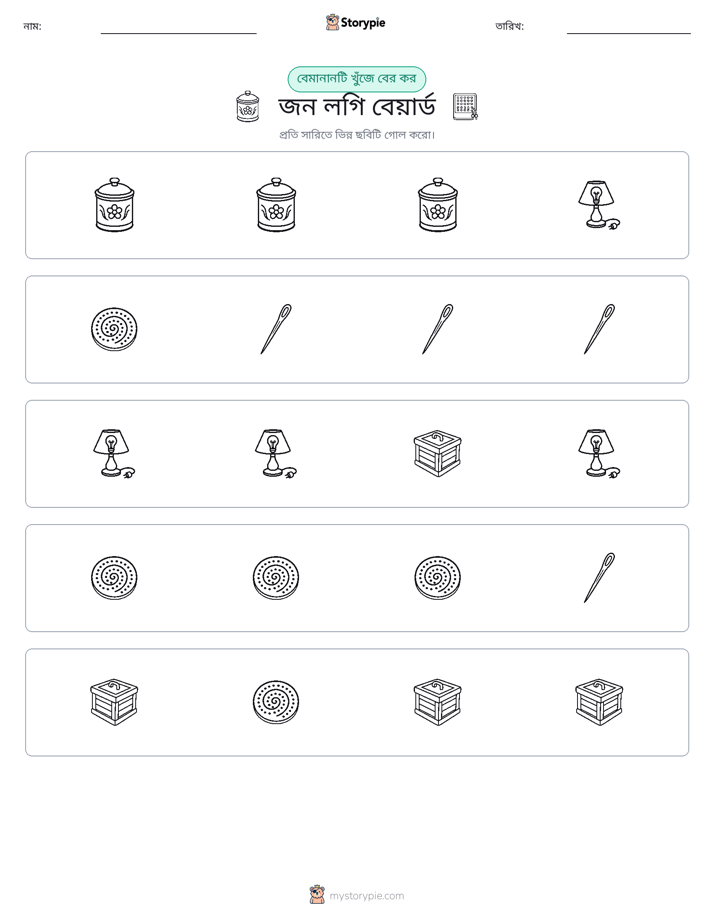Click the নাম name input line
The image size is (714, 924).
(178, 32)
